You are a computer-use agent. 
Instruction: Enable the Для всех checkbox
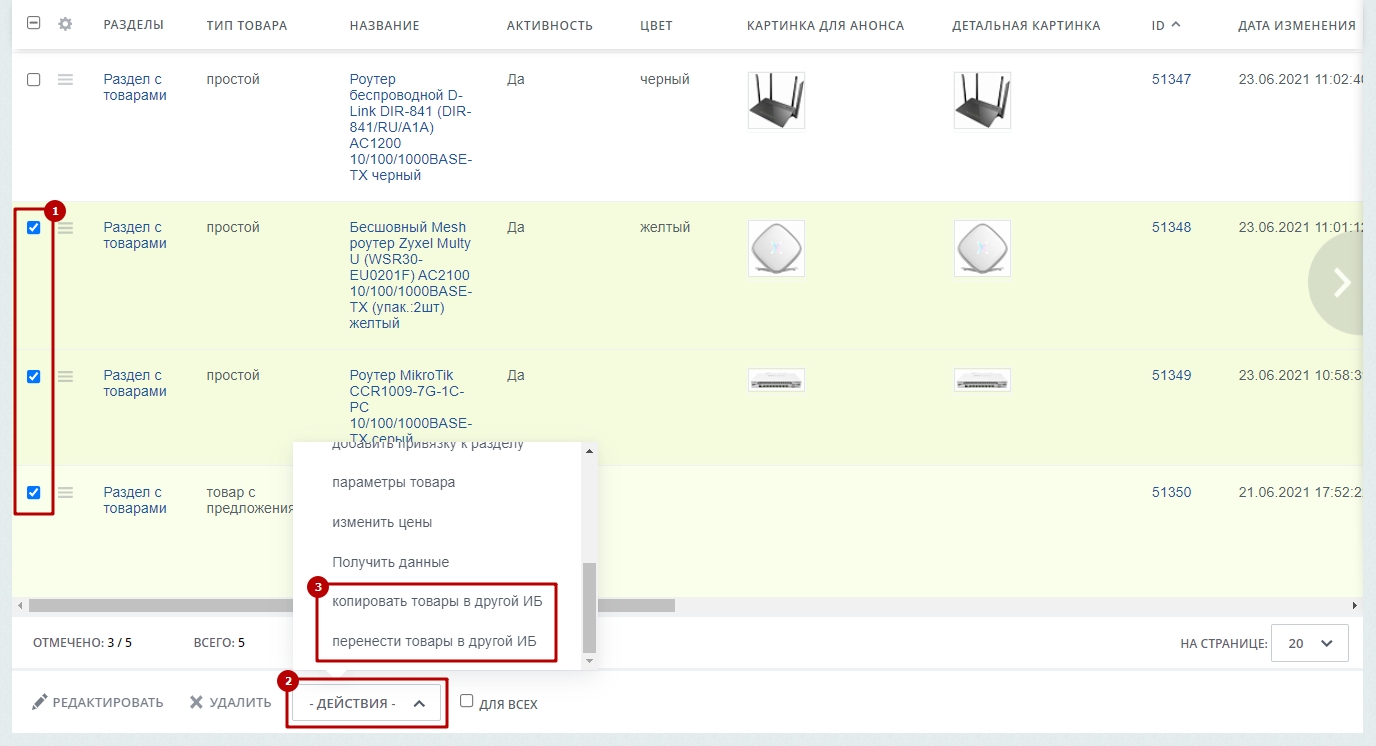[466, 701]
